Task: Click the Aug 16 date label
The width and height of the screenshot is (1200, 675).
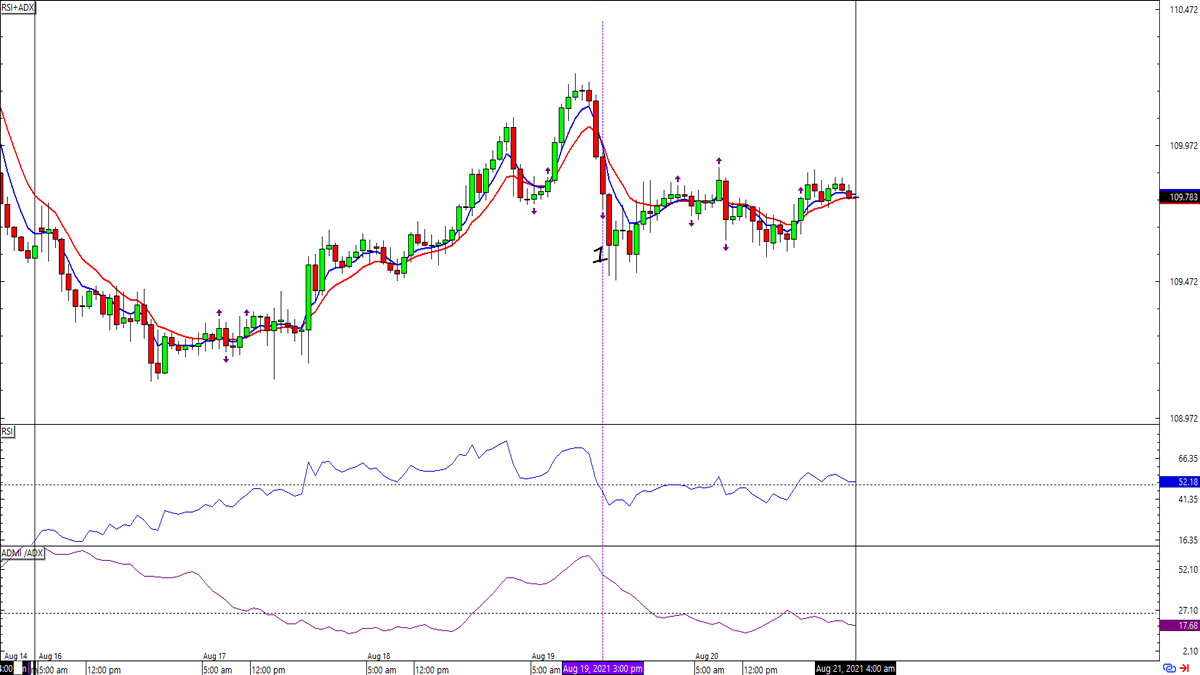Action: tap(49, 656)
